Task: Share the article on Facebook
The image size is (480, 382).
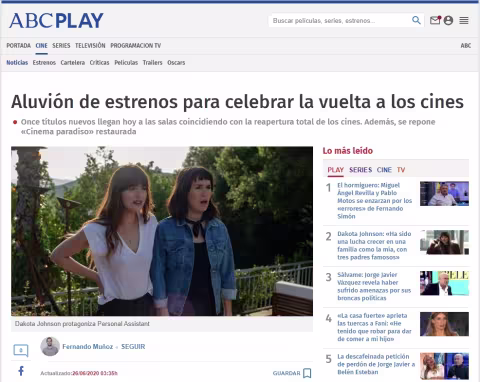Action: (21, 371)
